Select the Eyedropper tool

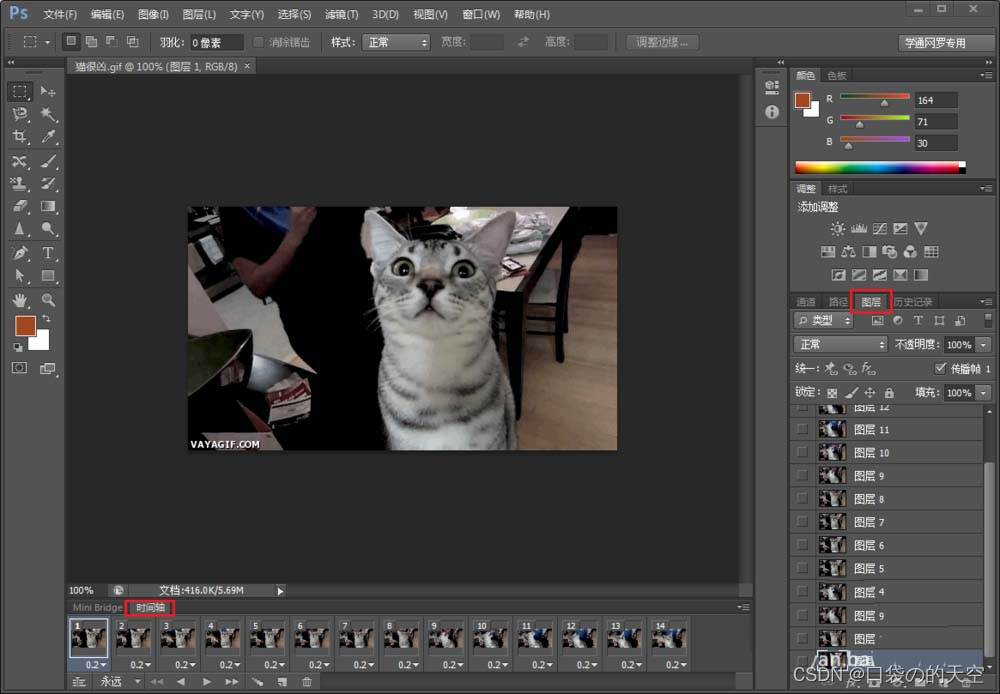(x=48, y=137)
